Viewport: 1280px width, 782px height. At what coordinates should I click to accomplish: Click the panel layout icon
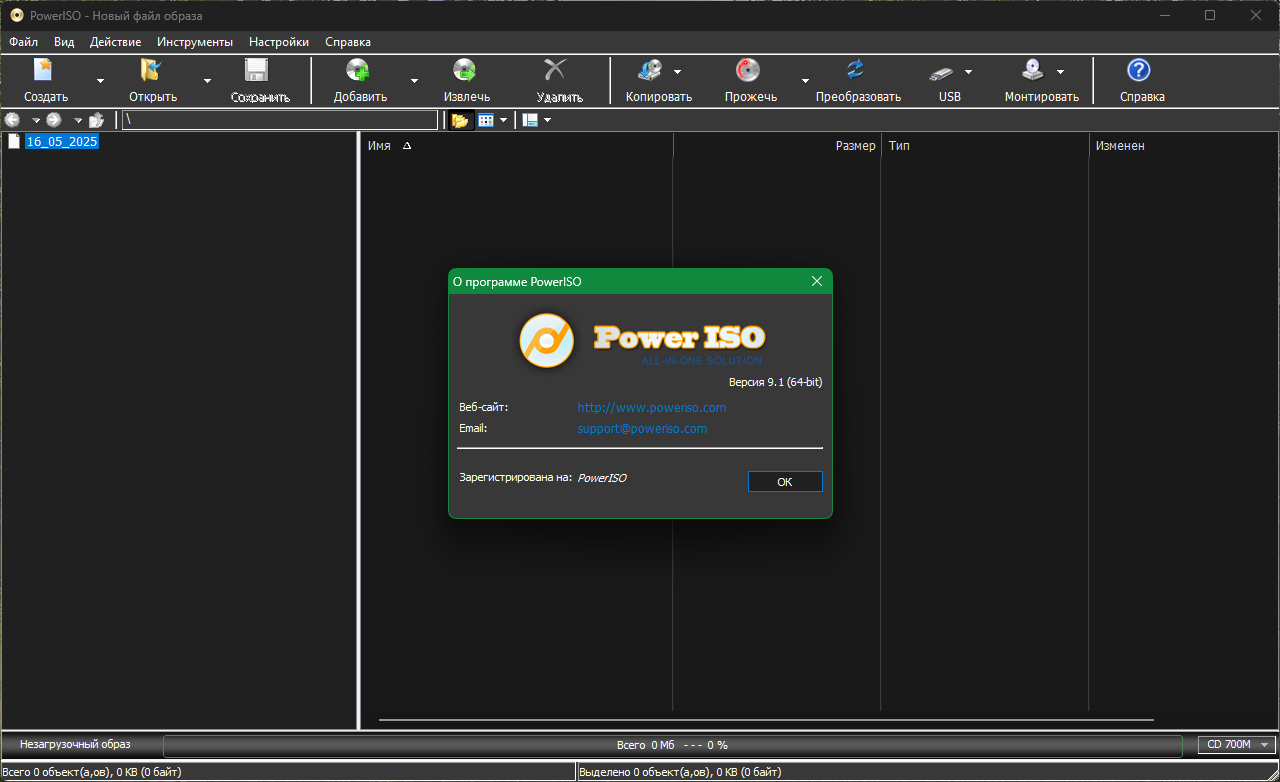pyautogui.click(x=530, y=120)
